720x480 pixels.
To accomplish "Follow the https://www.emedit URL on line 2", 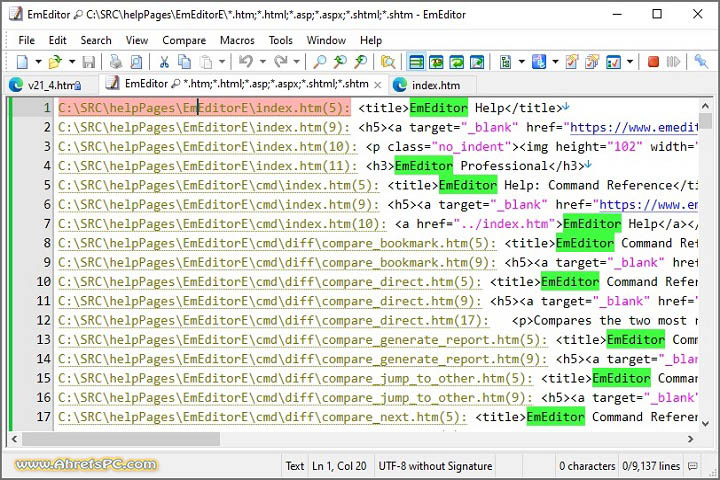I will [634, 127].
